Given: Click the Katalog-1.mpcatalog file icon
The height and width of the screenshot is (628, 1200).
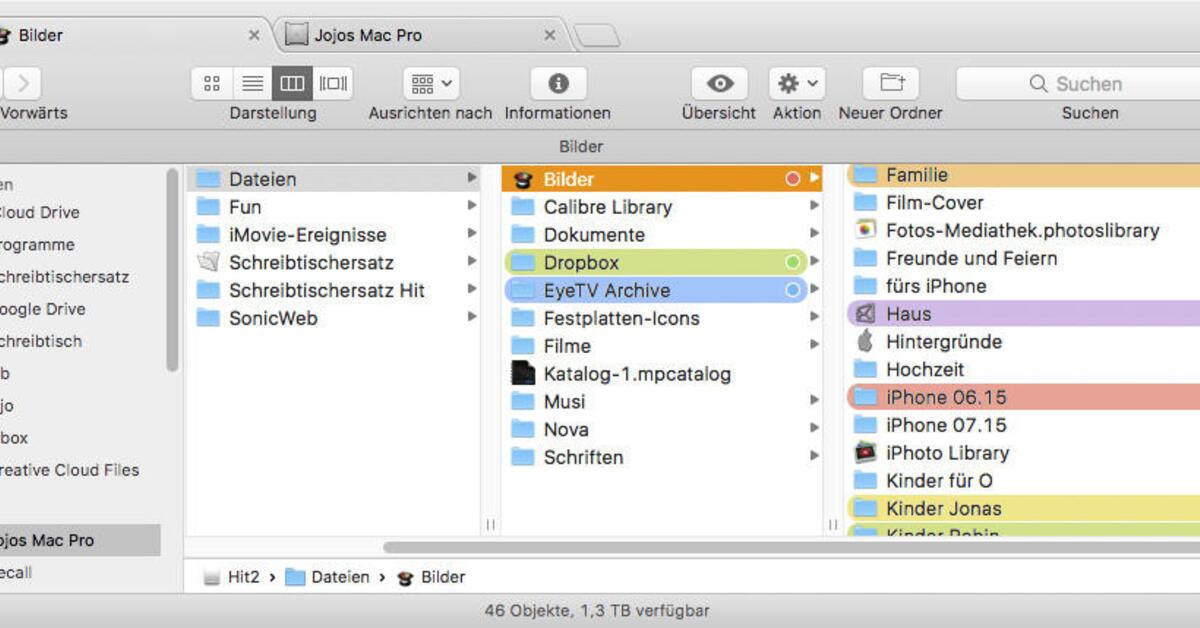Looking at the screenshot, I should click(523, 374).
